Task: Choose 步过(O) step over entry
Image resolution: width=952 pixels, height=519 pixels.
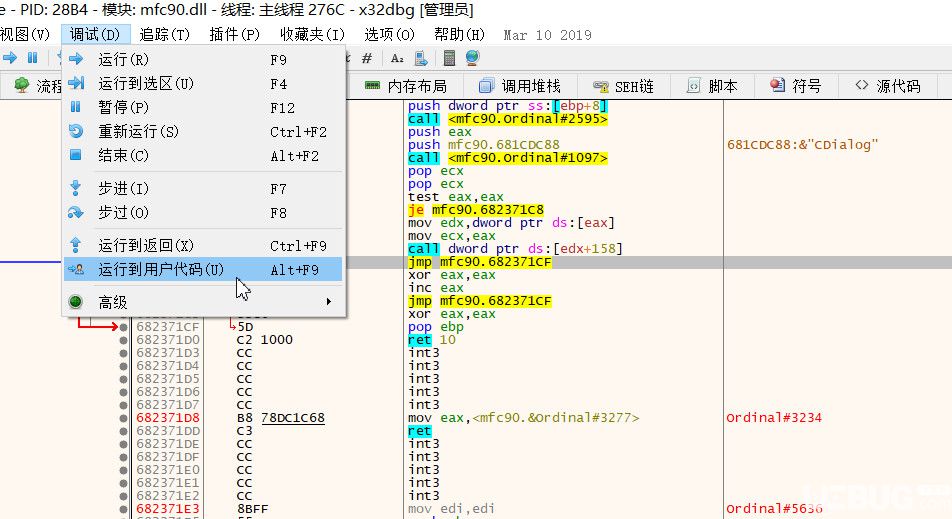Action: coord(203,212)
